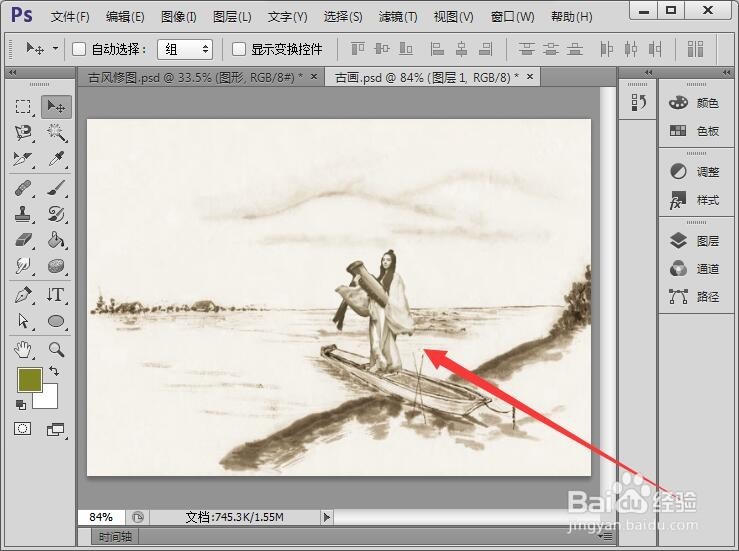Select the Vertical Type tool

coord(56,296)
